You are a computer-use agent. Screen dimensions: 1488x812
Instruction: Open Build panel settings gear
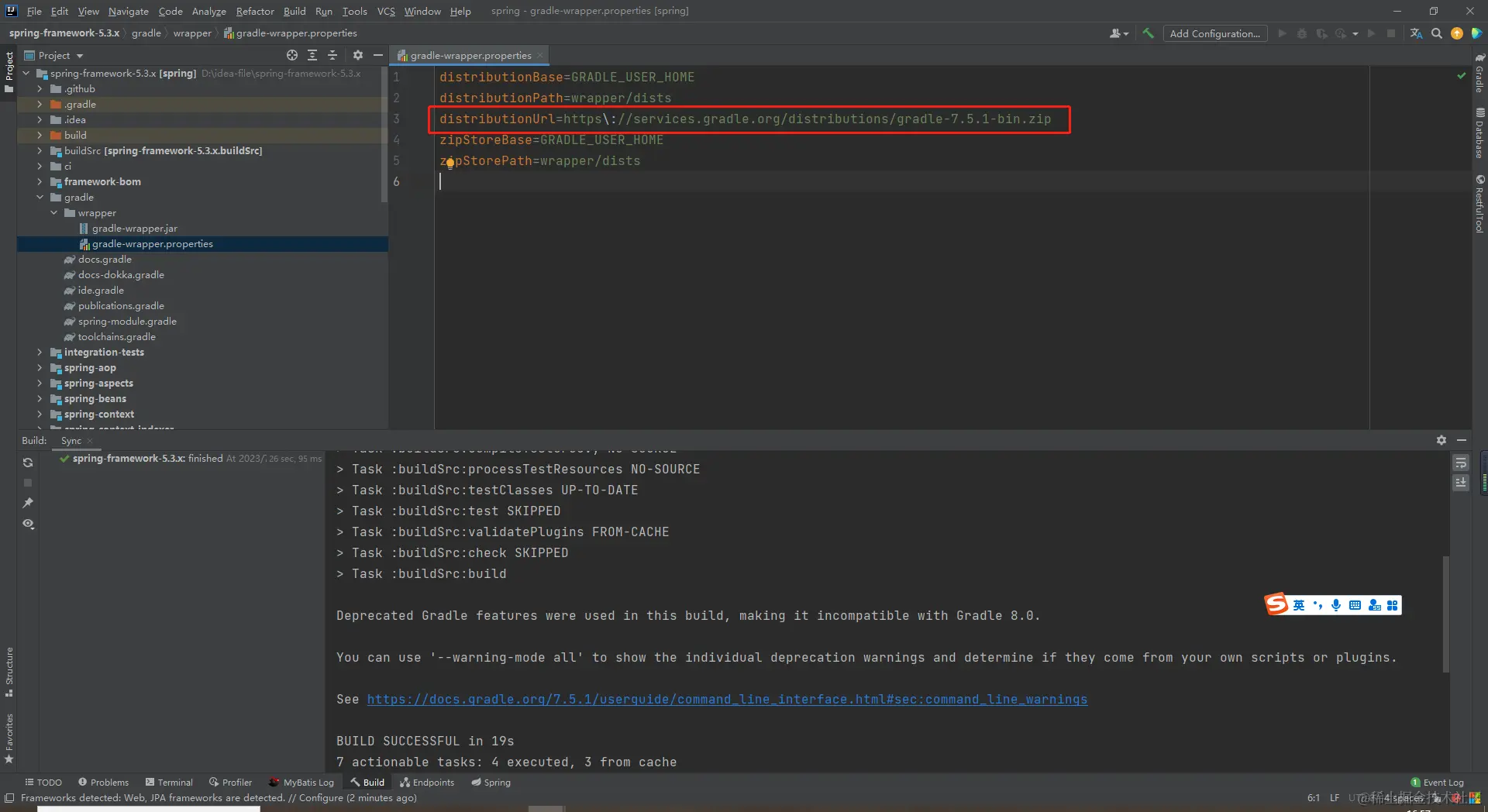pos(1441,440)
